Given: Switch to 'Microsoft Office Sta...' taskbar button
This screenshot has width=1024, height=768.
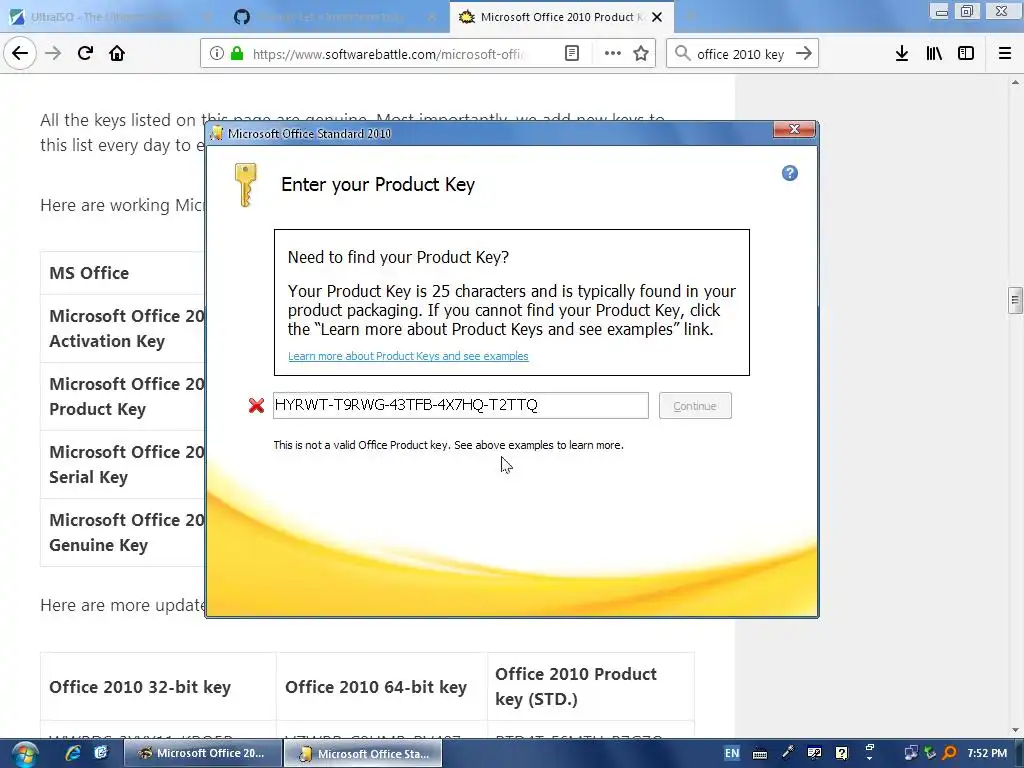Looking at the screenshot, I should click(363, 754).
